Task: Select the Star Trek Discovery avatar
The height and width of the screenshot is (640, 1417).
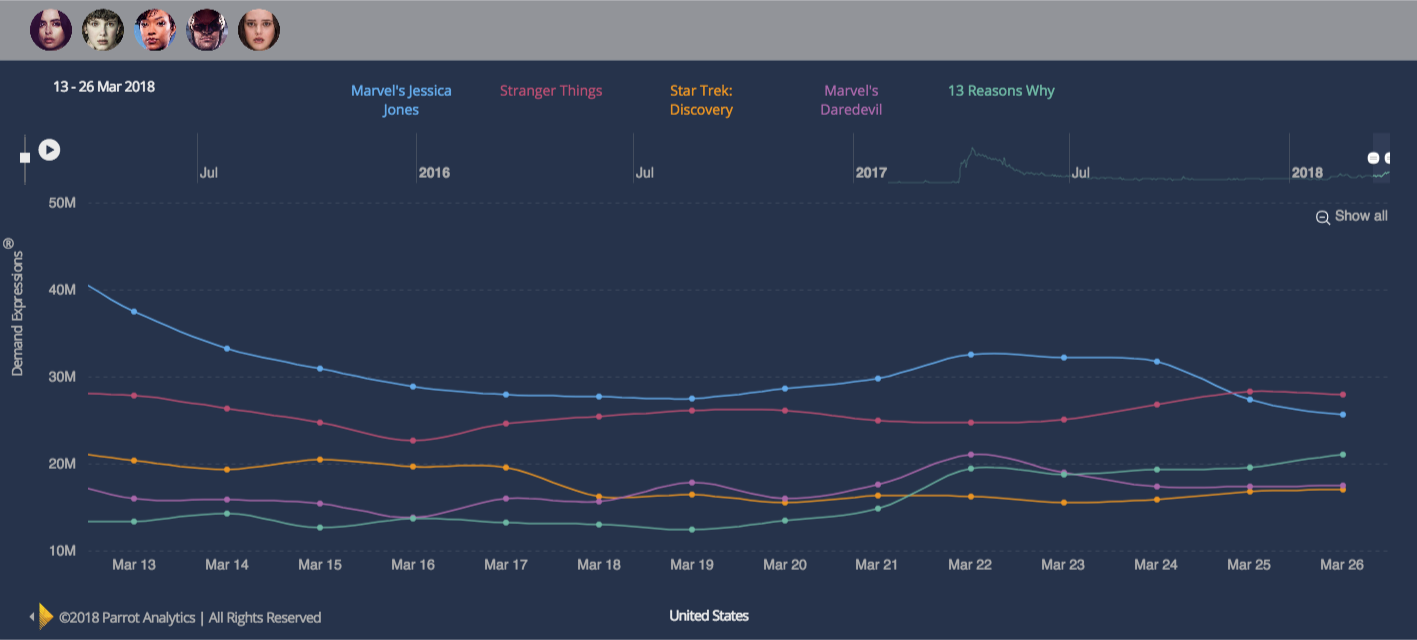Action: (x=155, y=30)
